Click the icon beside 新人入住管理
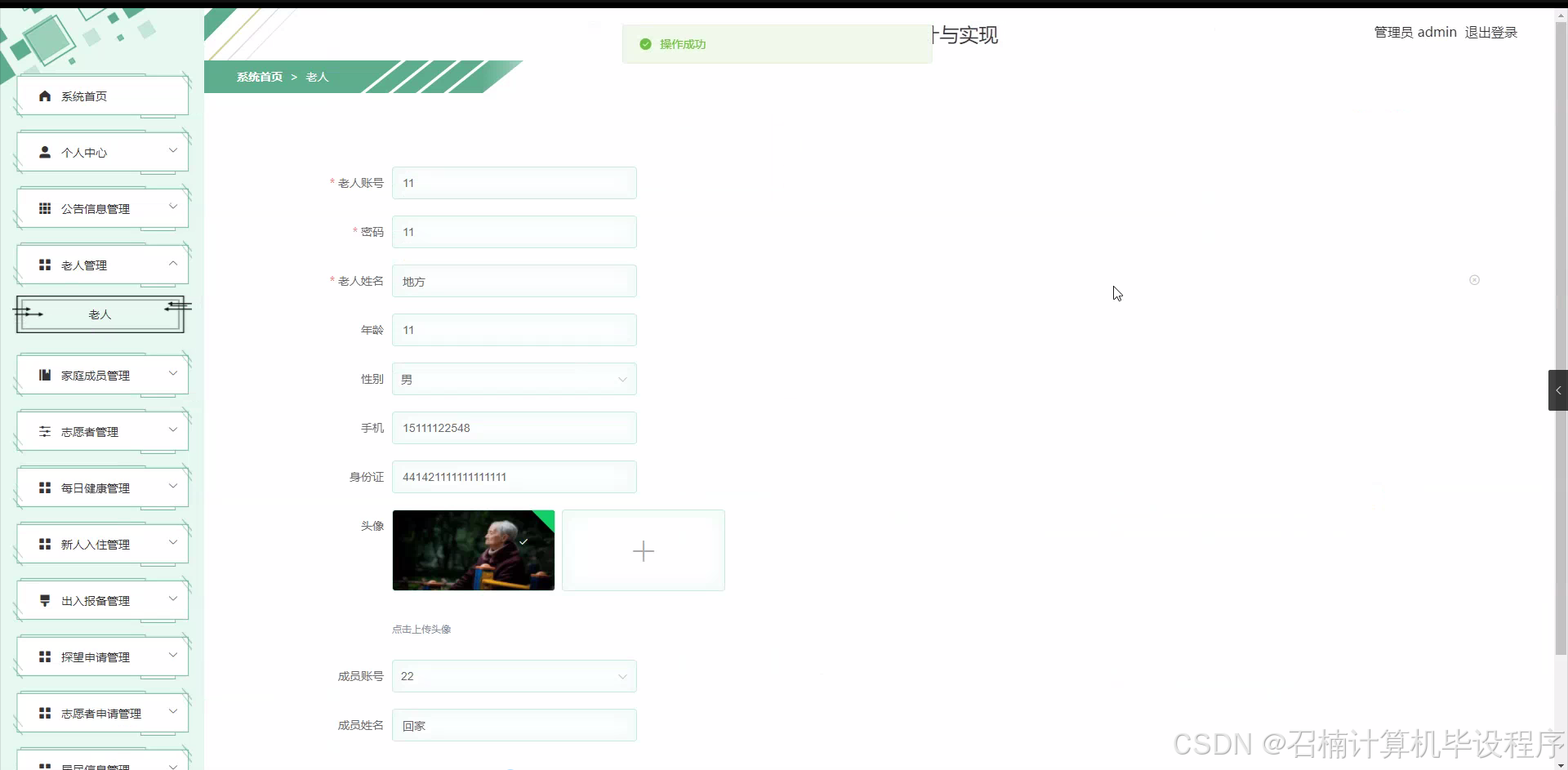Viewport: 1568px width, 770px height. [x=45, y=545]
